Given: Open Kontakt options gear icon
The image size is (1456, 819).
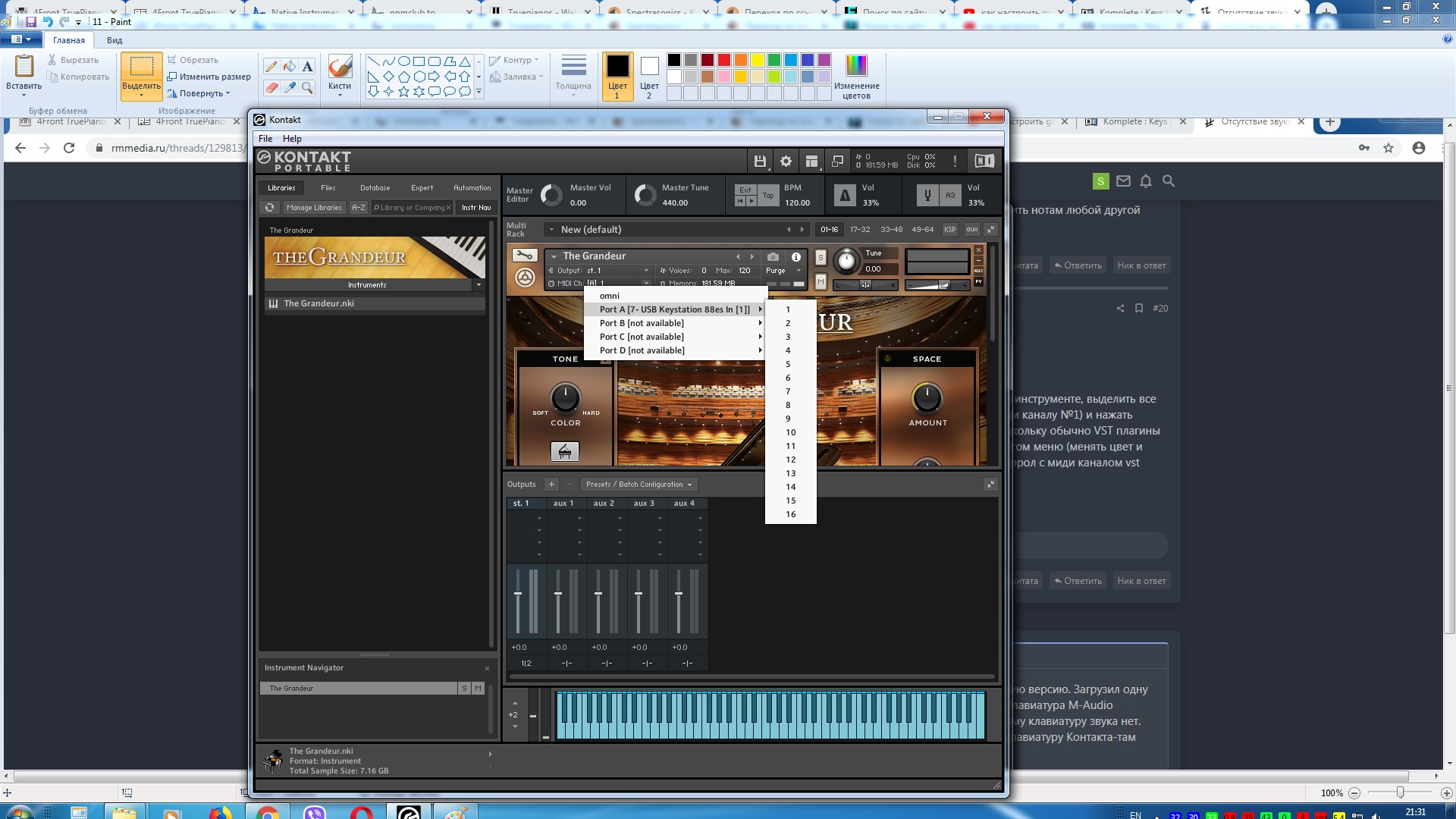Looking at the screenshot, I should click(x=786, y=161).
